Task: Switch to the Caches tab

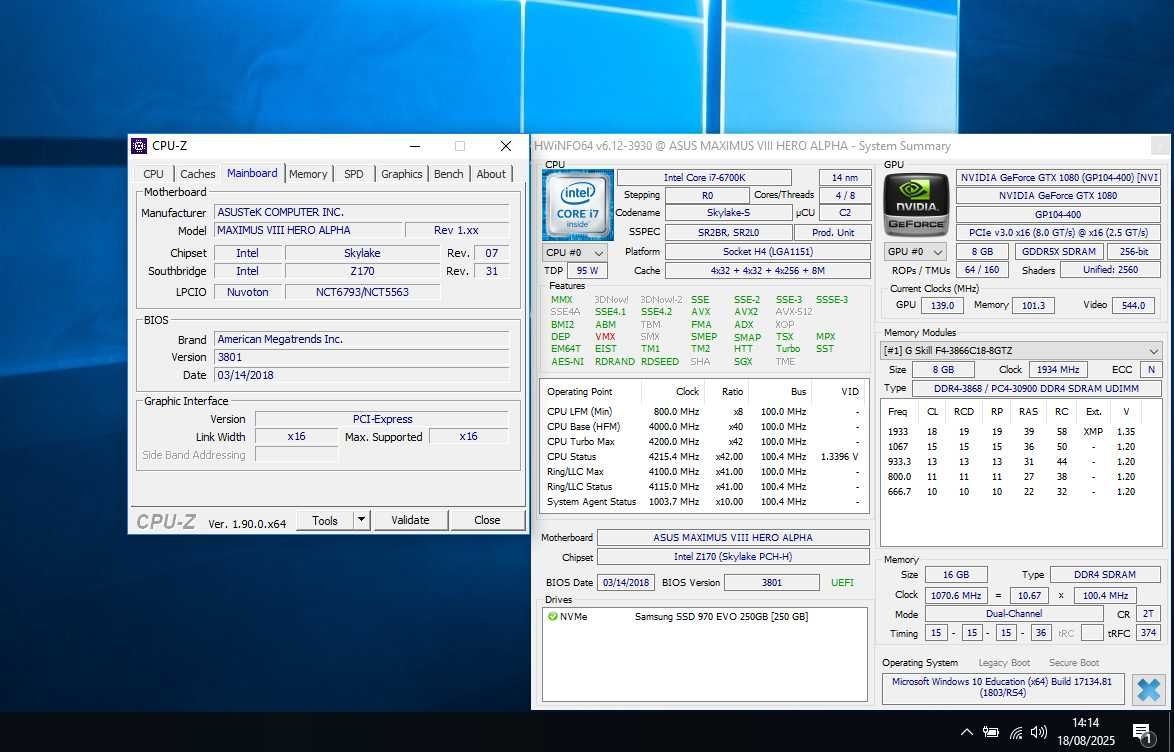Action: point(198,174)
